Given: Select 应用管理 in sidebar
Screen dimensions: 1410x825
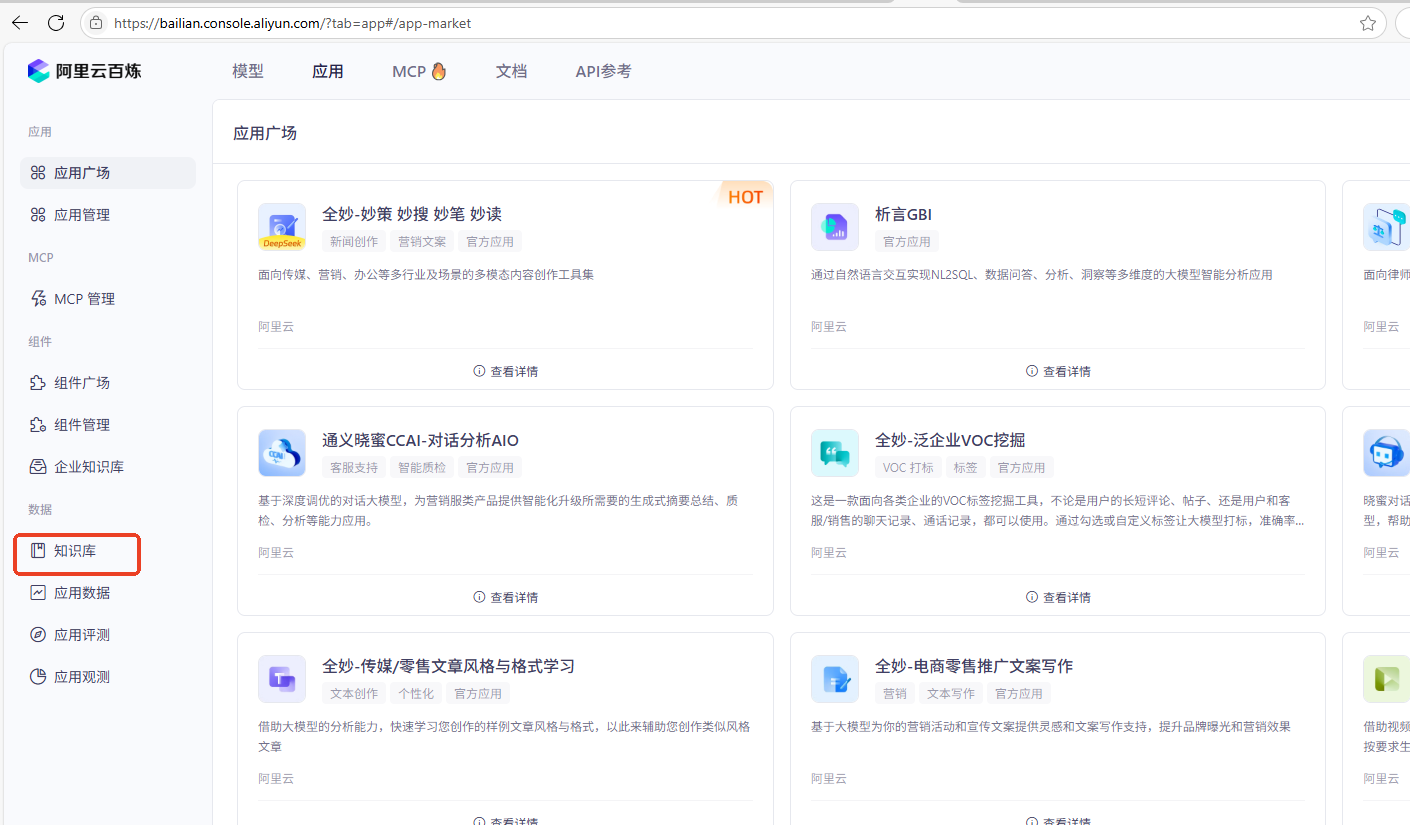Looking at the screenshot, I should coord(108,215).
